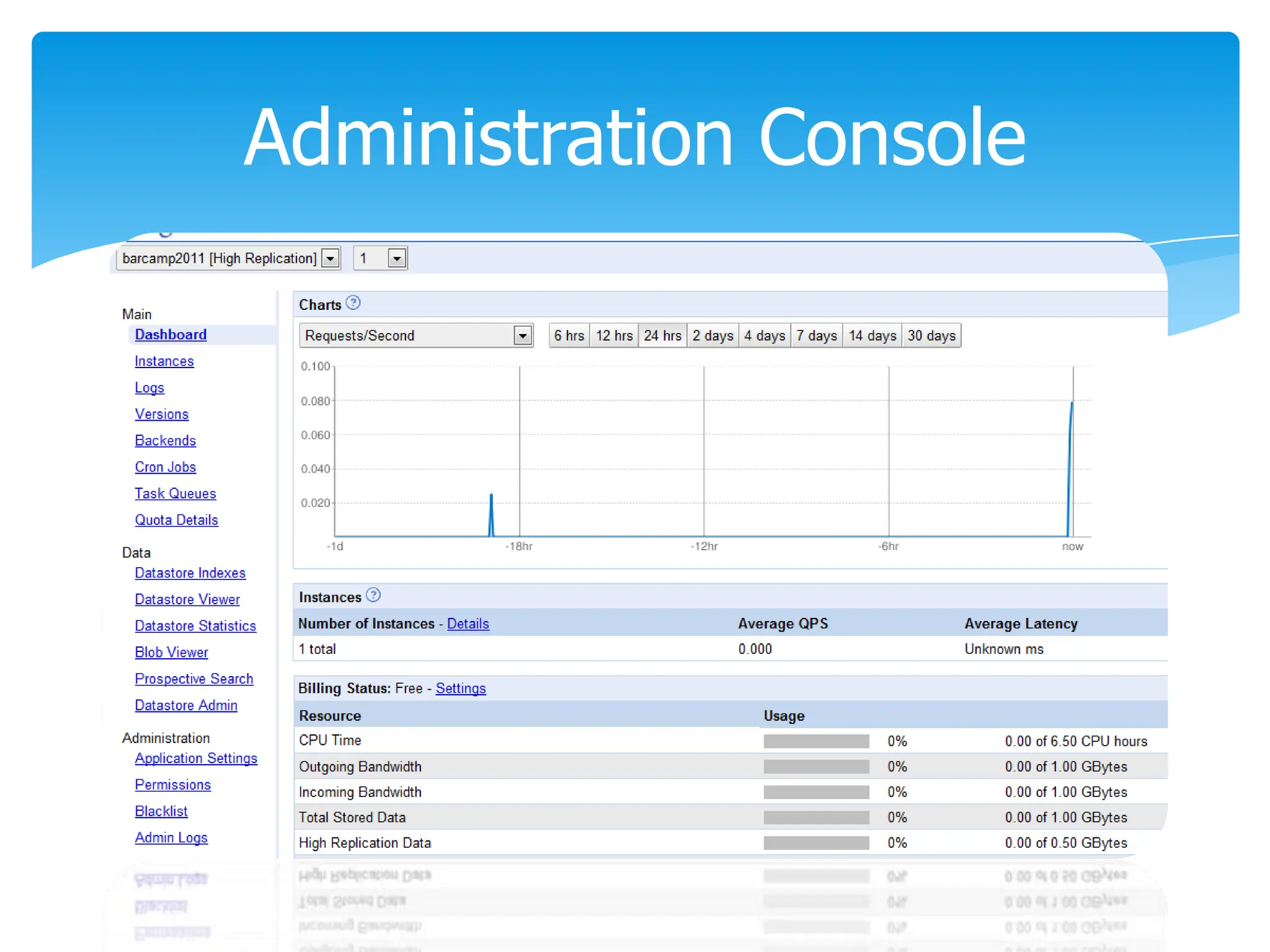Open Admin Logs
This screenshot has height=952, width=1270.
tap(171, 838)
